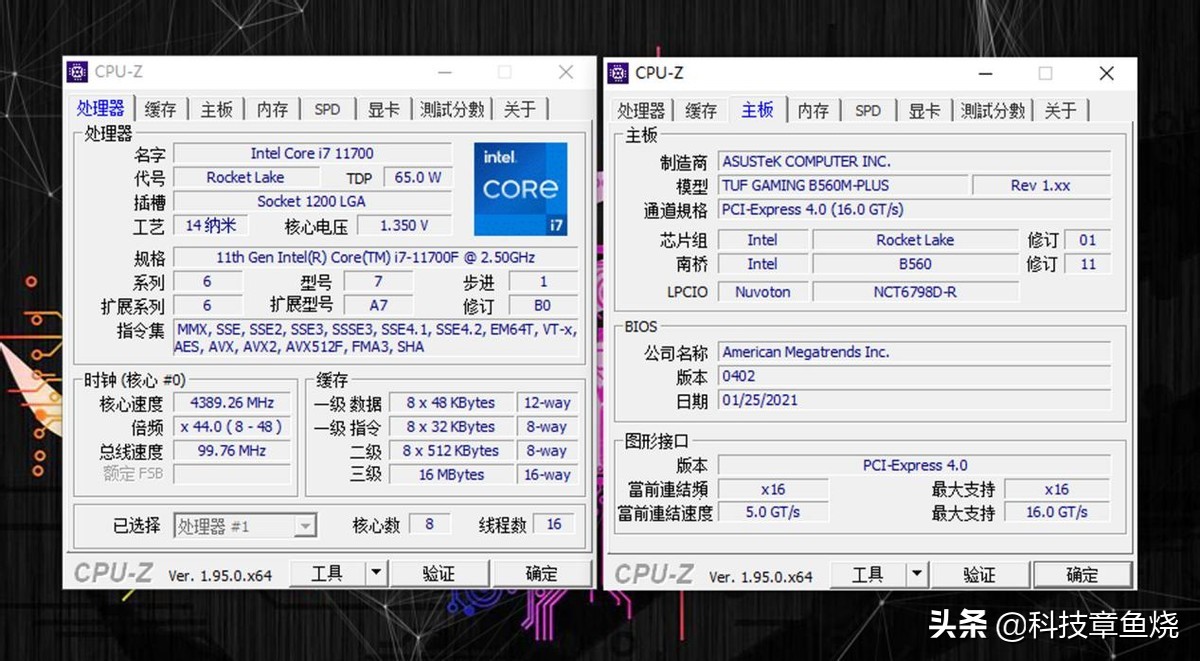Switch to the 显卡 tab in right window

[923, 111]
